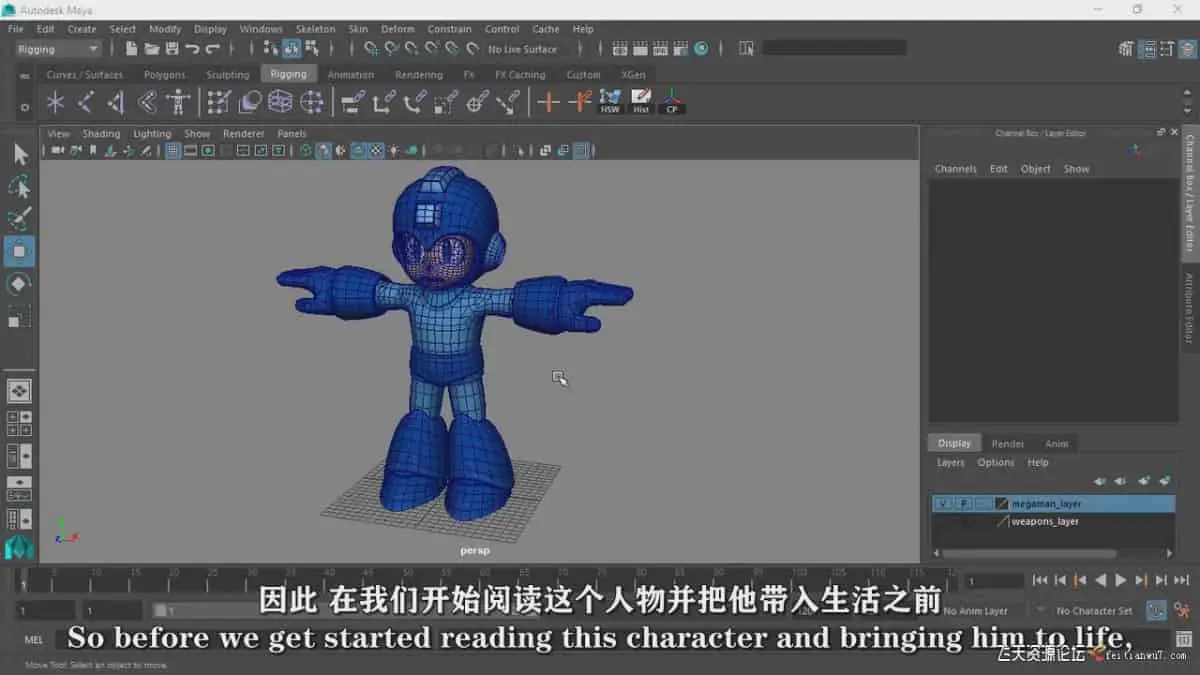Click the Set Key red plus shelf icon
The width and height of the screenshot is (1200, 675).
point(548,102)
